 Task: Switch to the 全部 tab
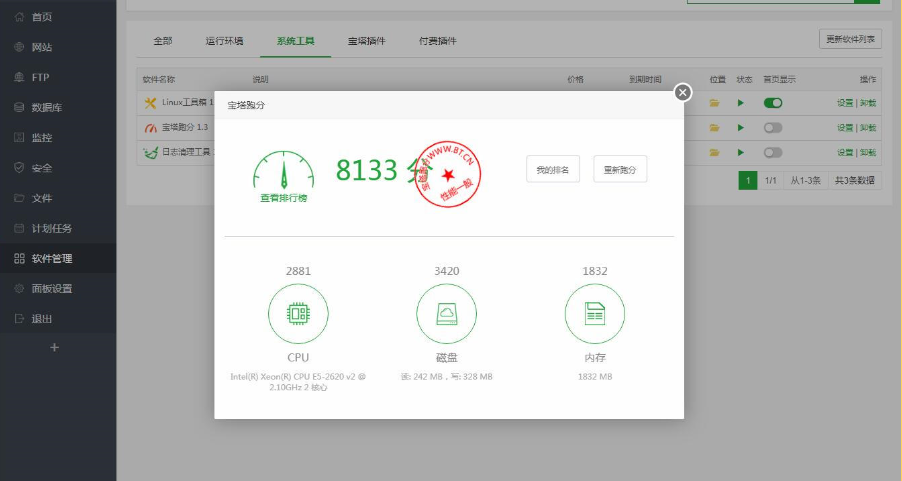click(x=163, y=41)
